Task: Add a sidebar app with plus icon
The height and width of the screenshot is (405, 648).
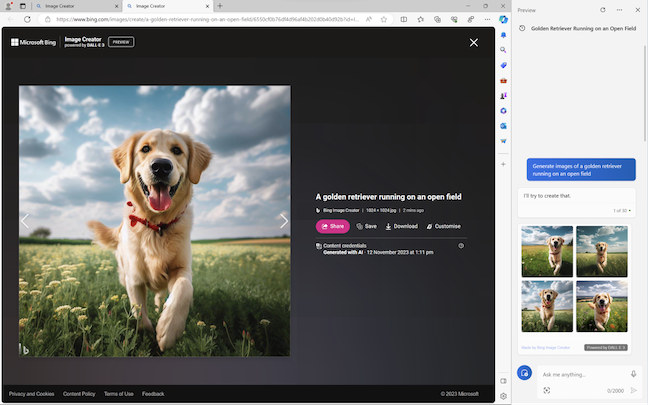Action: point(503,163)
